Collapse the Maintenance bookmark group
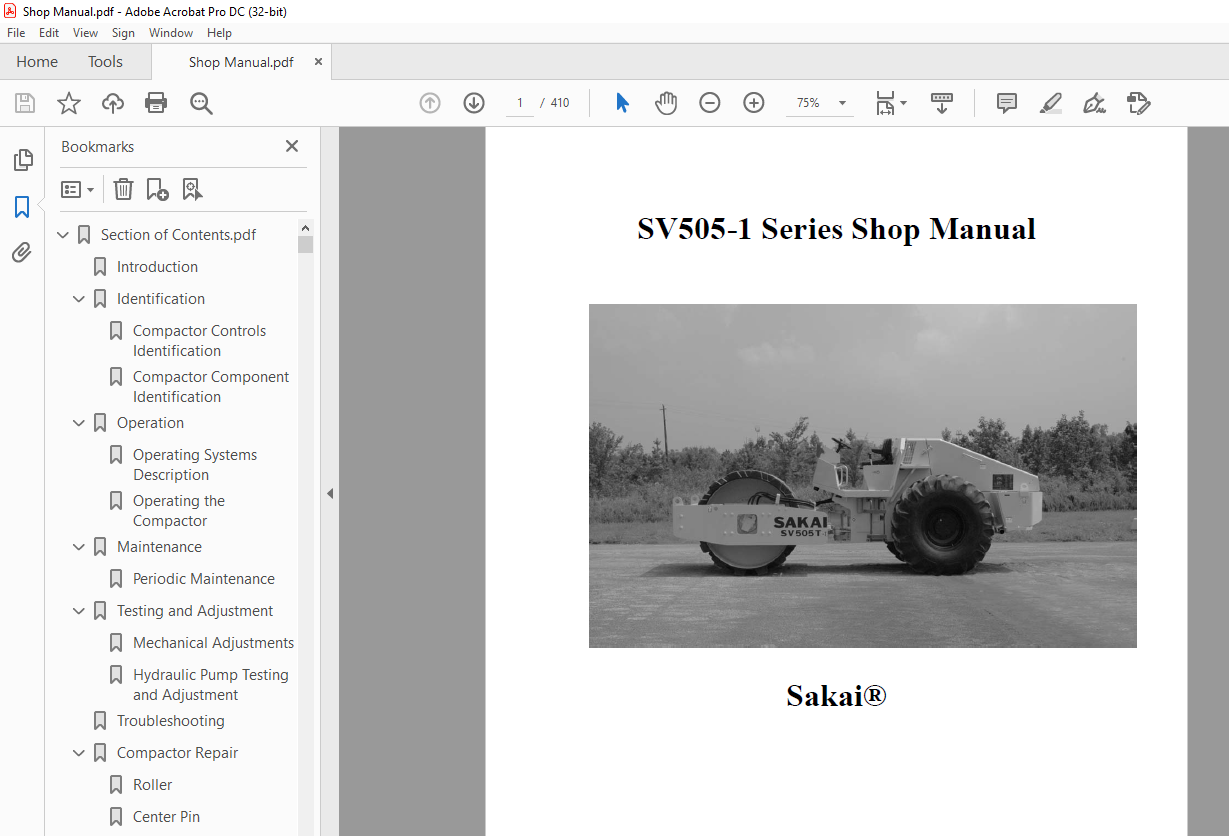1229x836 pixels. coord(79,547)
